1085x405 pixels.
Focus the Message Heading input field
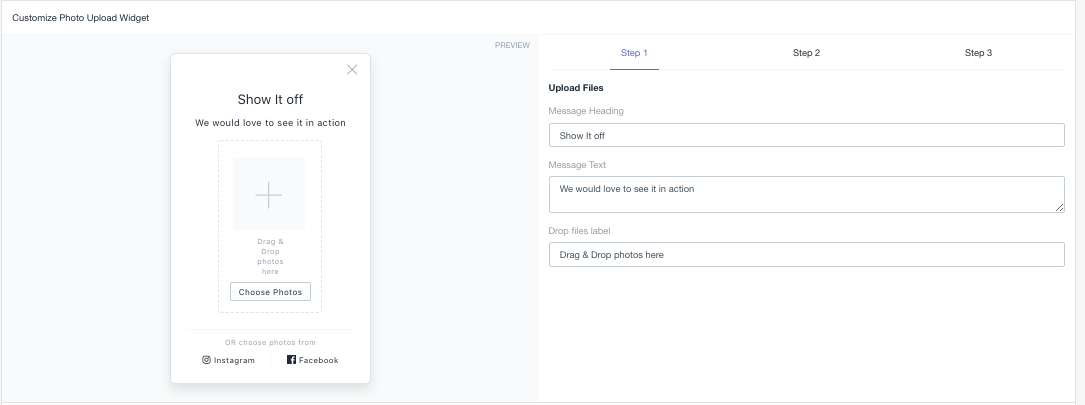click(x=806, y=136)
